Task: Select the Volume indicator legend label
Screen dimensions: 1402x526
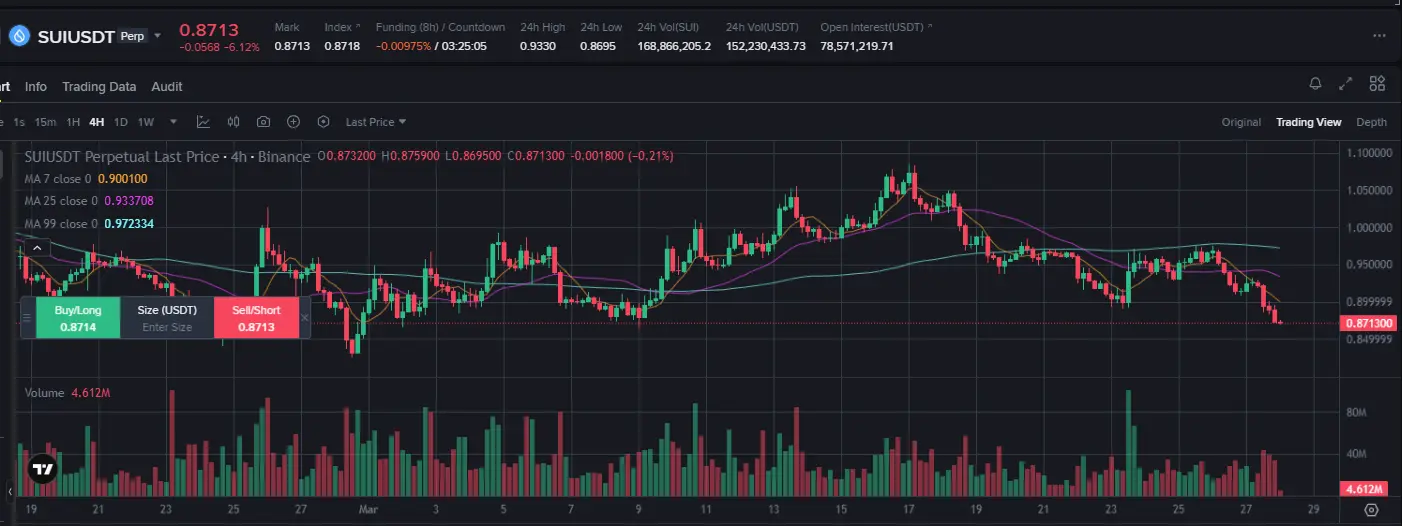Action: (44, 393)
